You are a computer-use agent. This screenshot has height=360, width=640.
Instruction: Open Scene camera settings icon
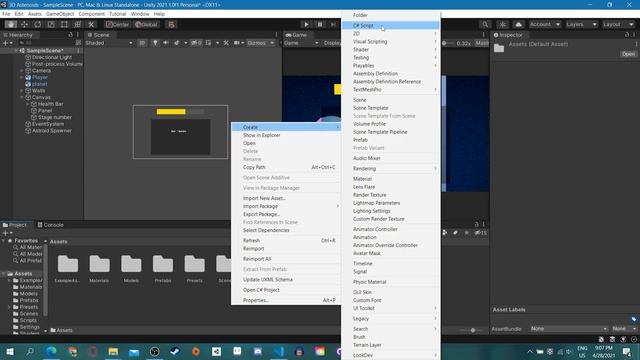[237, 43]
